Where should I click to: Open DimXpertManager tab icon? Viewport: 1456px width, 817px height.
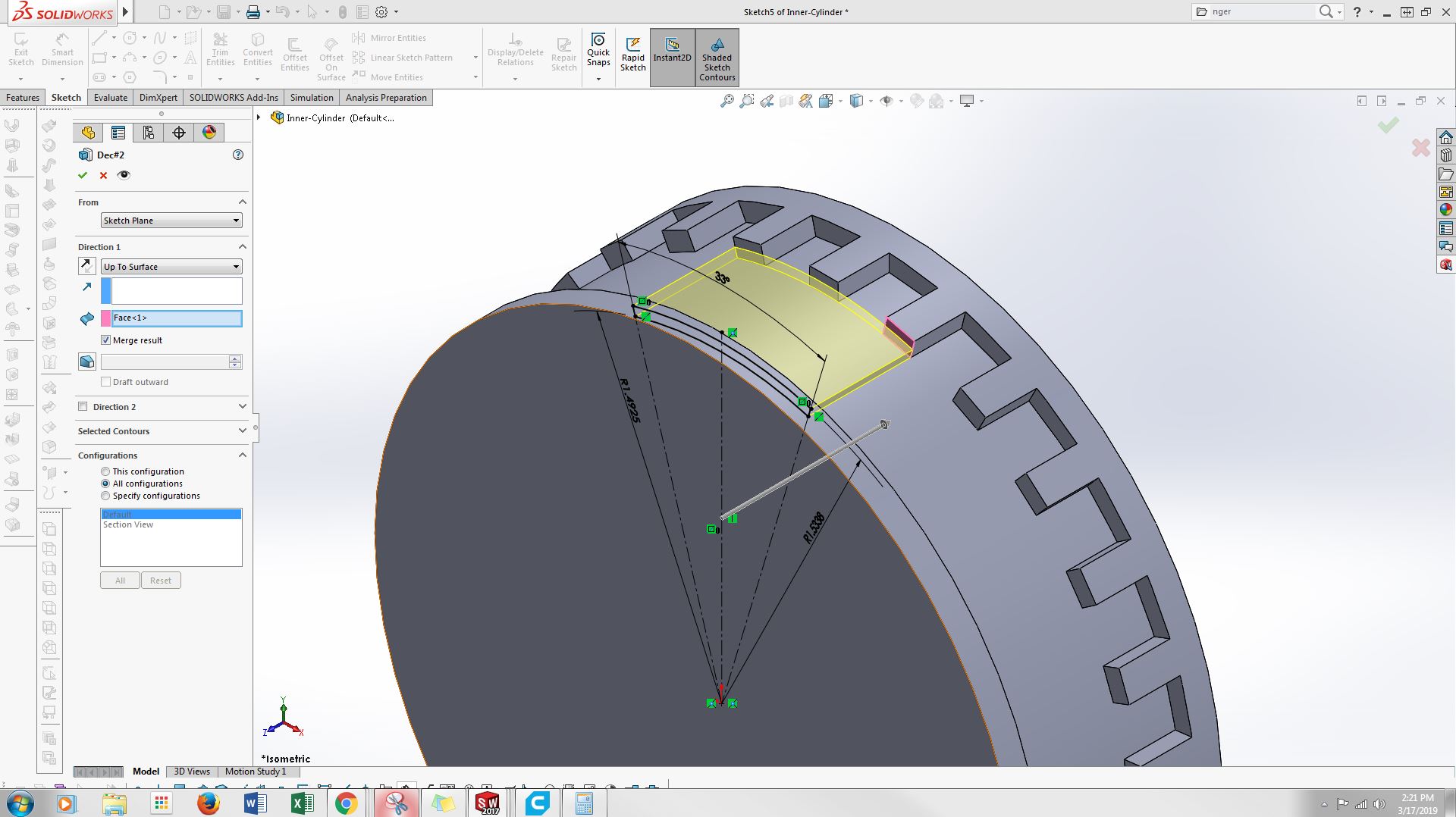tap(179, 133)
